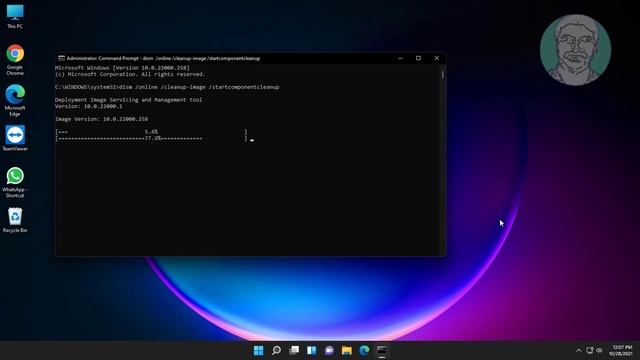Open the This PC desktop icon

[x=15, y=17]
